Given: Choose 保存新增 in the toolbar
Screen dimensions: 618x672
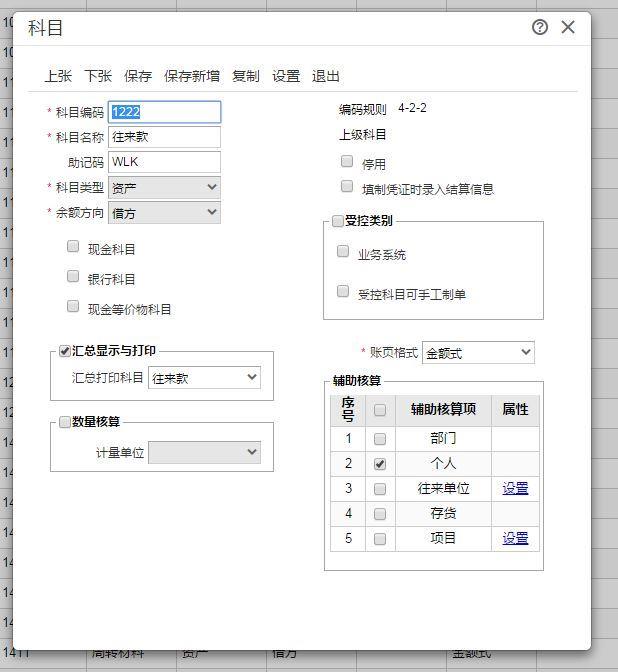Looking at the screenshot, I should click(192, 76).
